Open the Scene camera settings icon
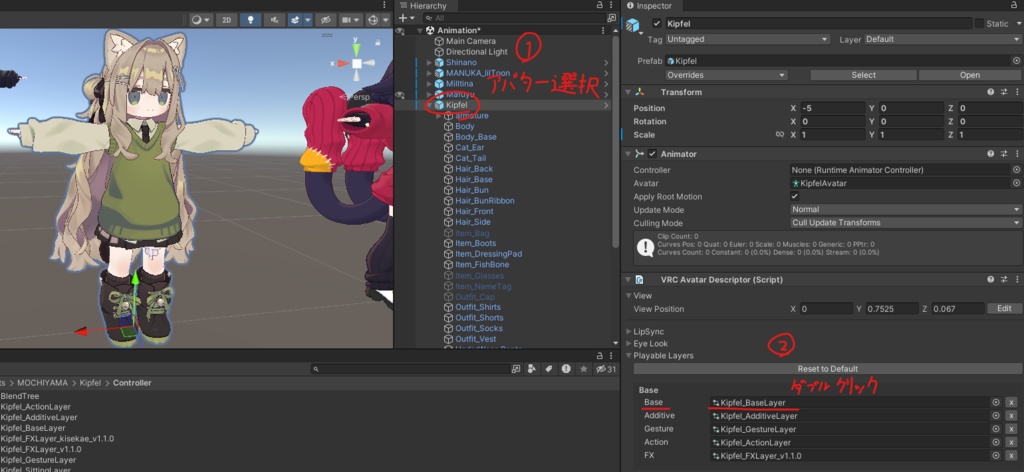The image size is (1024, 472). pyautogui.click(x=350, y=20)
